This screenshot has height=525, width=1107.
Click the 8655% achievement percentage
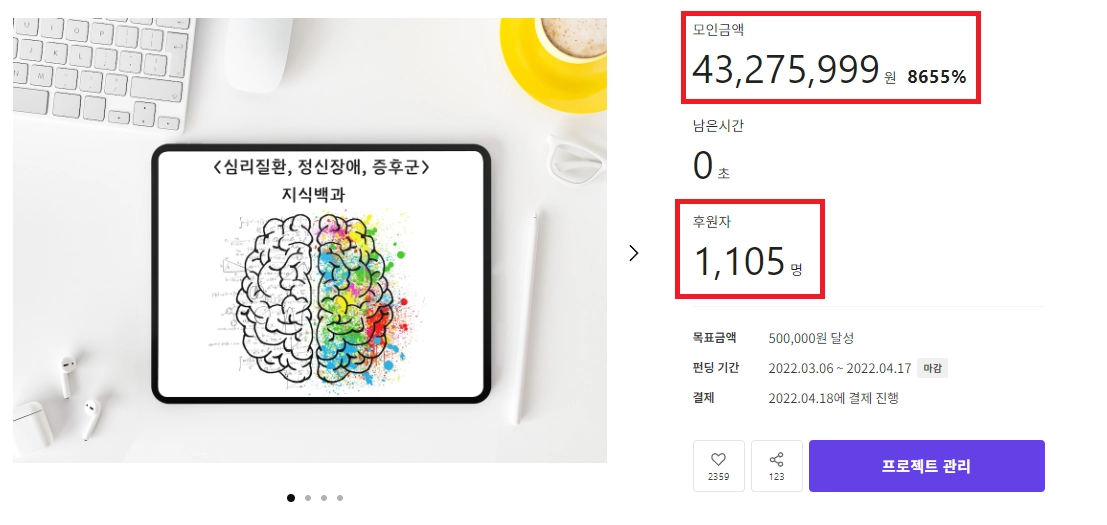937,77
